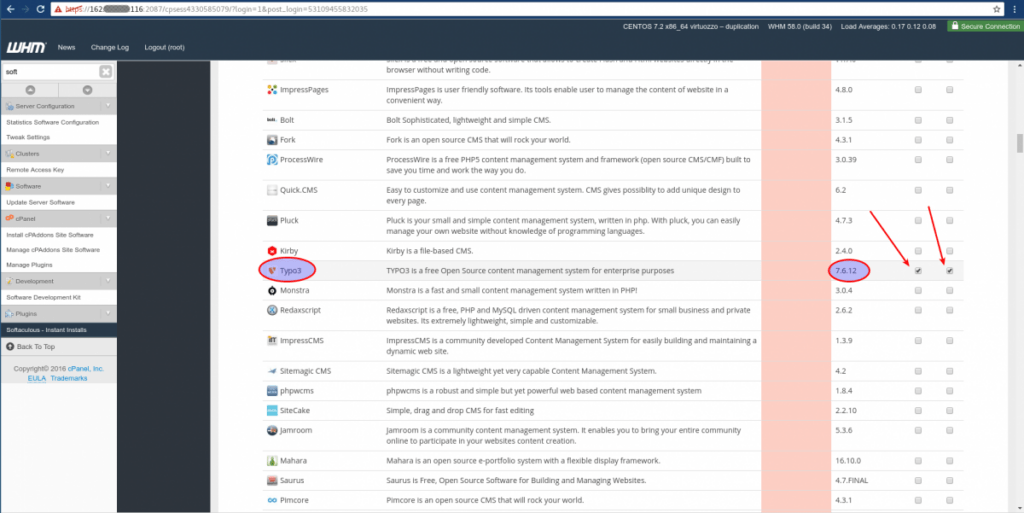1024x513 pixels.
Task: Click the up arrow sidebar button
Action: (30, 90)
